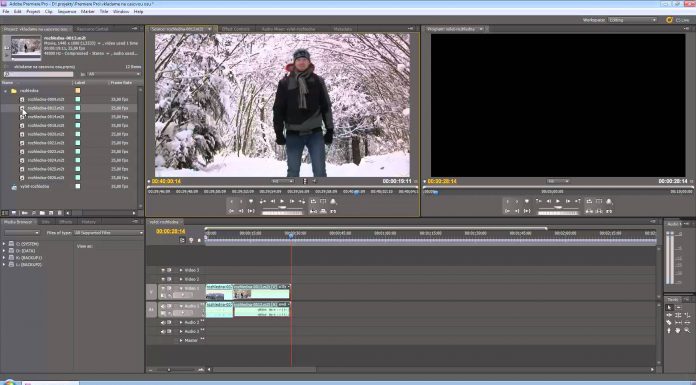Image resolution: width=696 pixels, height=385 pixels.
Task: Select the vylet-rozhledna sequence in Project
Action: [x=35, y=187]
